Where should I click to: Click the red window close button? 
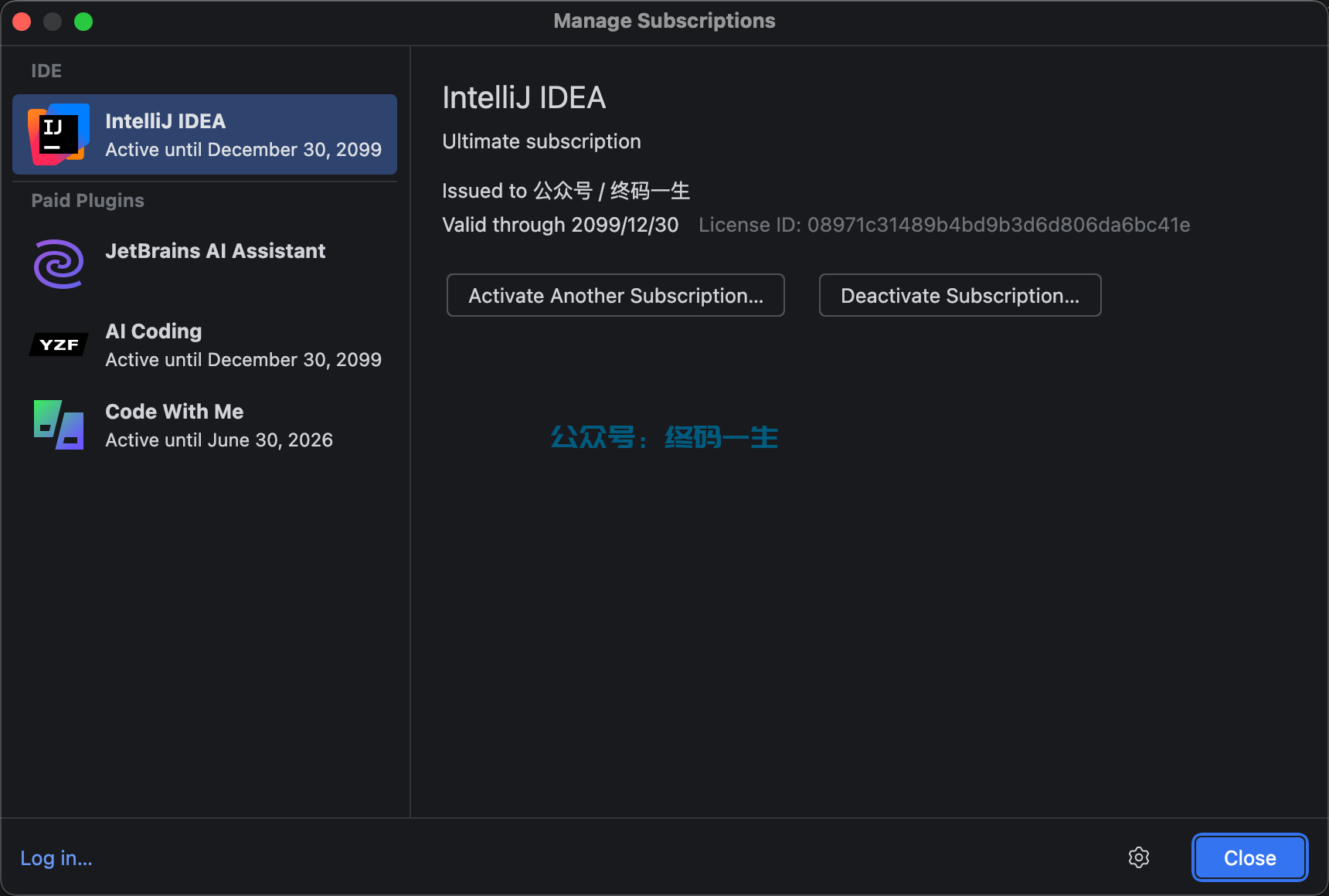tap(22, 22)
